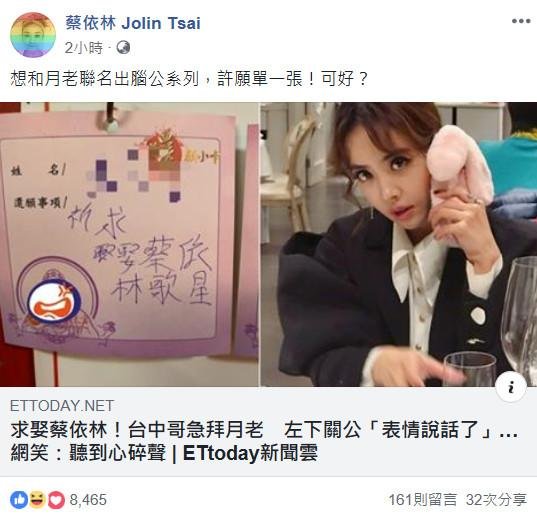Show the 161則留言 comments
The image size is (537, 519).
coord(423,500)
